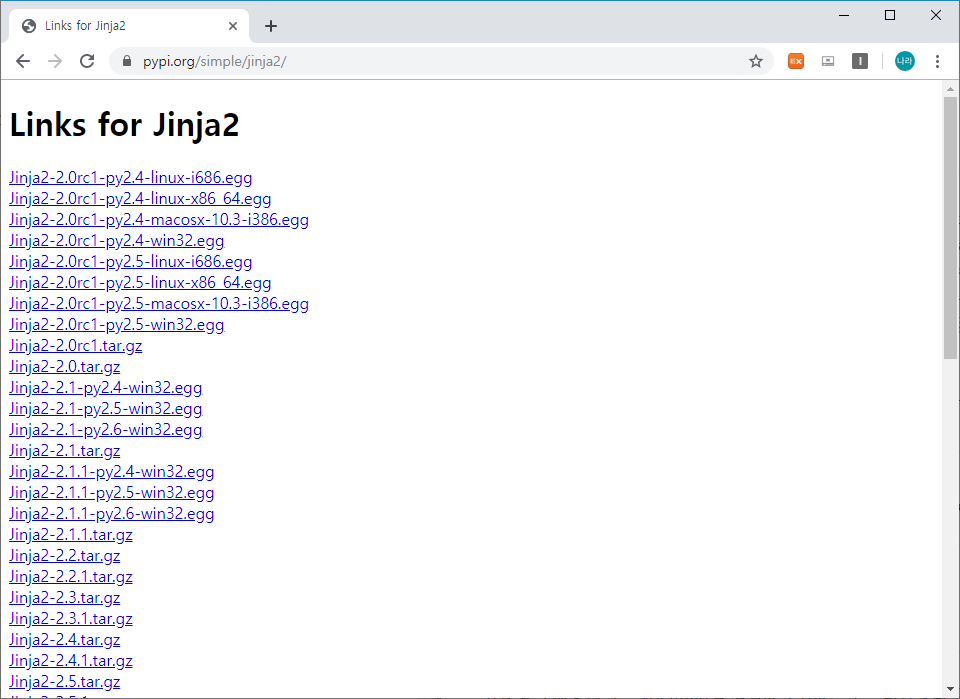This screenshot has width=960, height=699.
Task: Open Jinja2-2.1-py2.6-win32.egg link
Action: (105, 430)
